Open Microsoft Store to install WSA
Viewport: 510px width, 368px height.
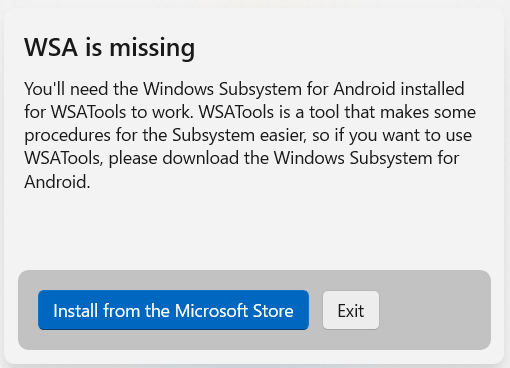click(173, 310)
